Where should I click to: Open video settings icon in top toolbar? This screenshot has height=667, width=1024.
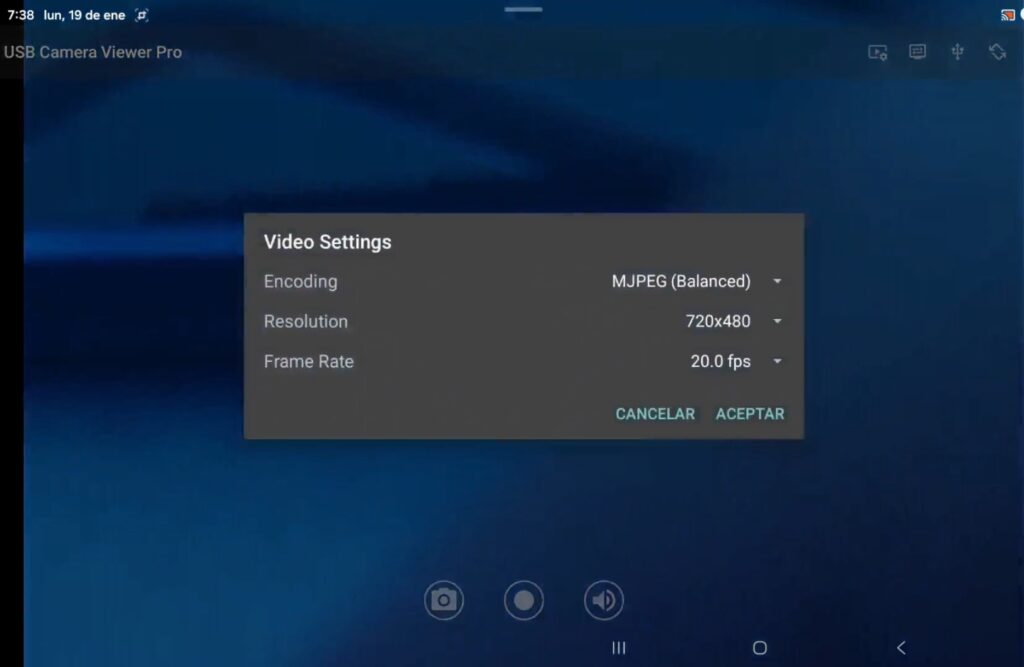tap(878, 53)
